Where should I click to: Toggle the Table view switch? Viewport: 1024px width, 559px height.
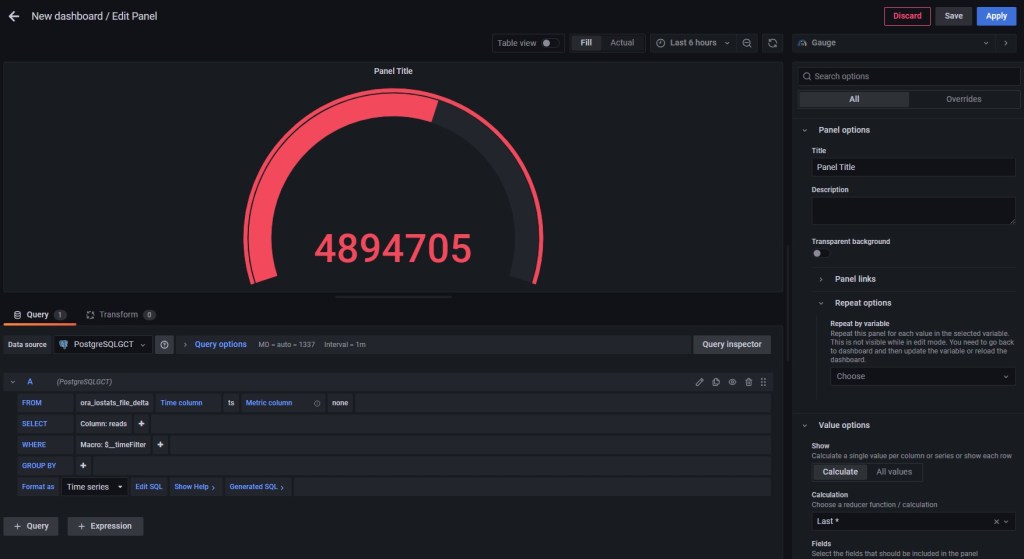click(550, 43)
